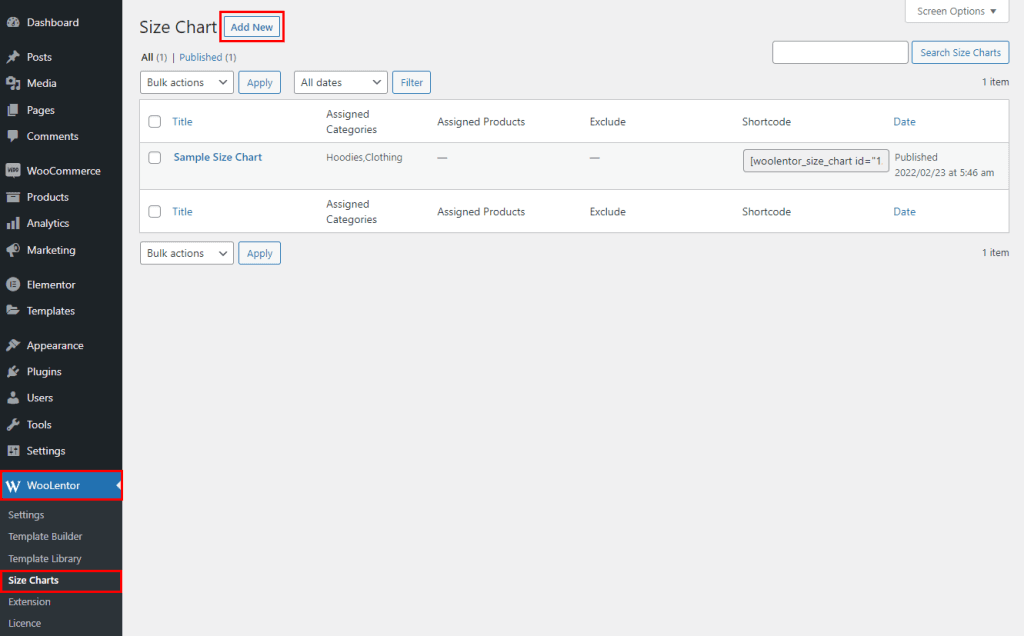
Task: Click the Posts label in sidebar
Action: (x=39, y=57)
